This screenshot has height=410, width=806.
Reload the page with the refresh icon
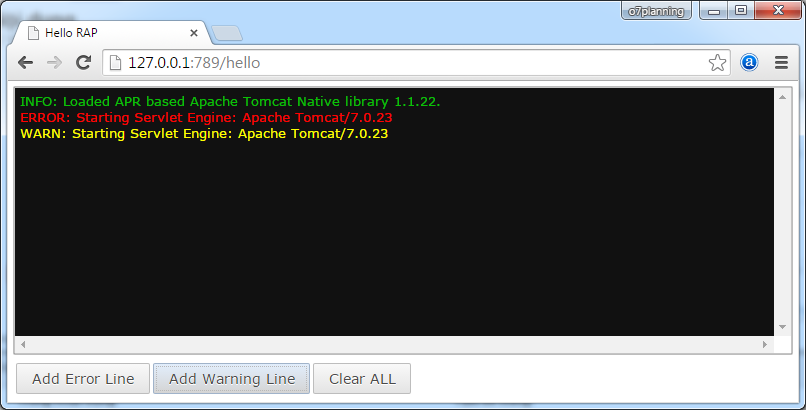pyautogui.click(x=83, y=63)
